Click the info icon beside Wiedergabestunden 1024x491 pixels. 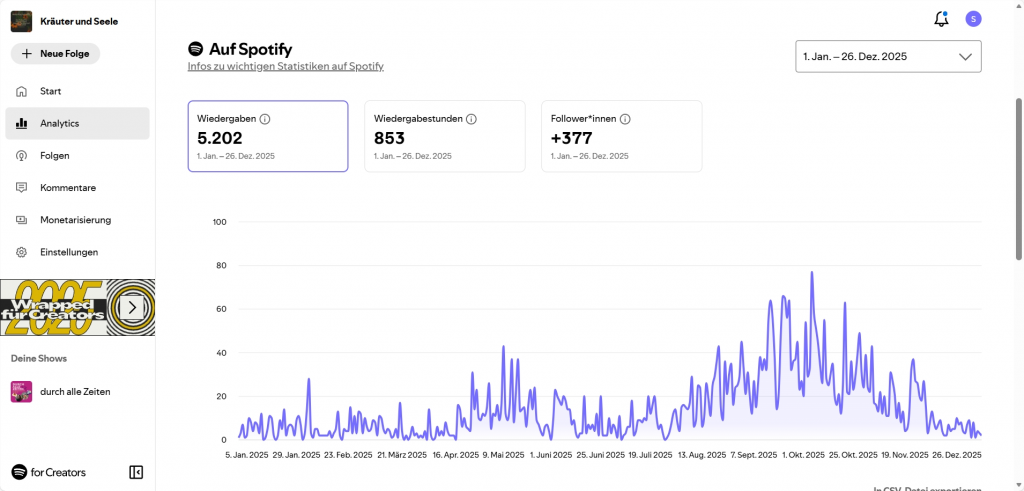pos(471,118)
